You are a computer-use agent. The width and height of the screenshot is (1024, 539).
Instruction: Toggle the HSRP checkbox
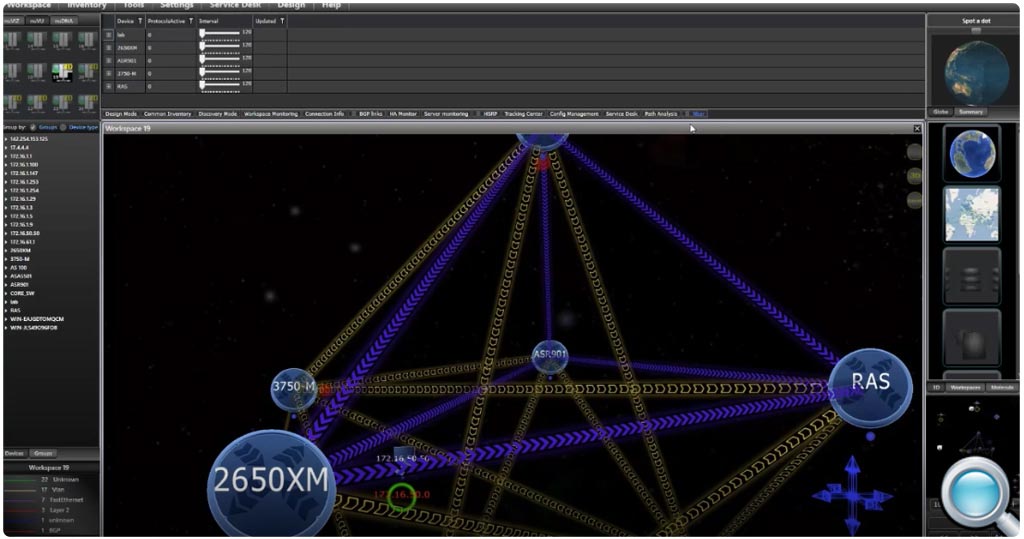point(478,114)
